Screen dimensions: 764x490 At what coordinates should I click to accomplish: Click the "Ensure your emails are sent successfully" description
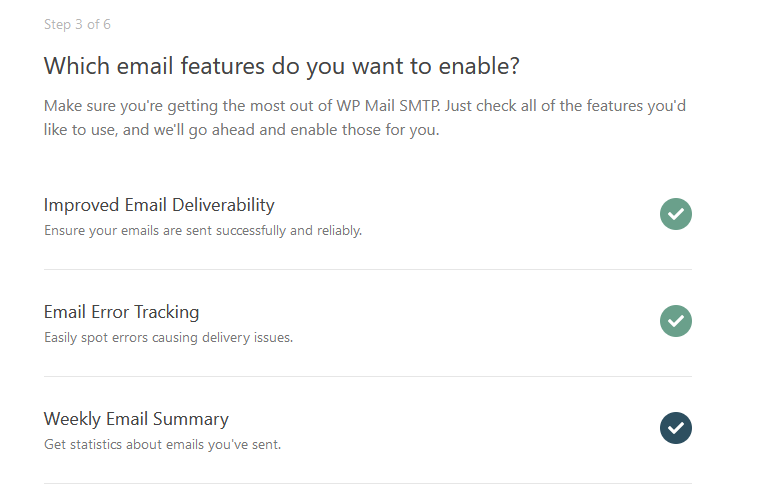pos(203,230)
